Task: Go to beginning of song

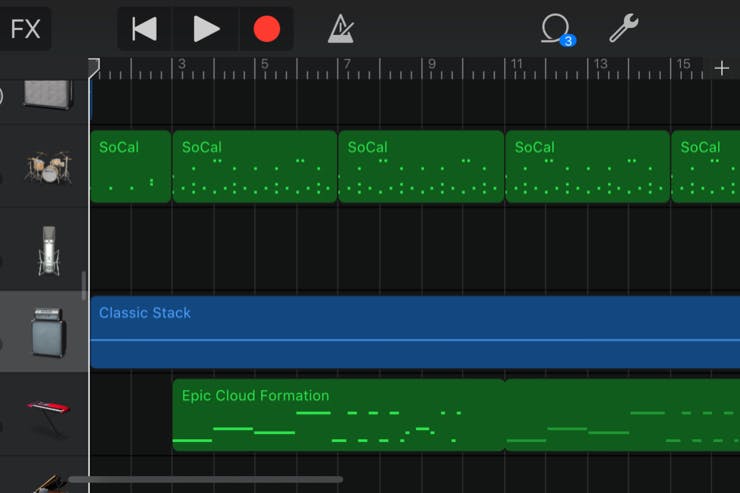Action: pos(145,29)
